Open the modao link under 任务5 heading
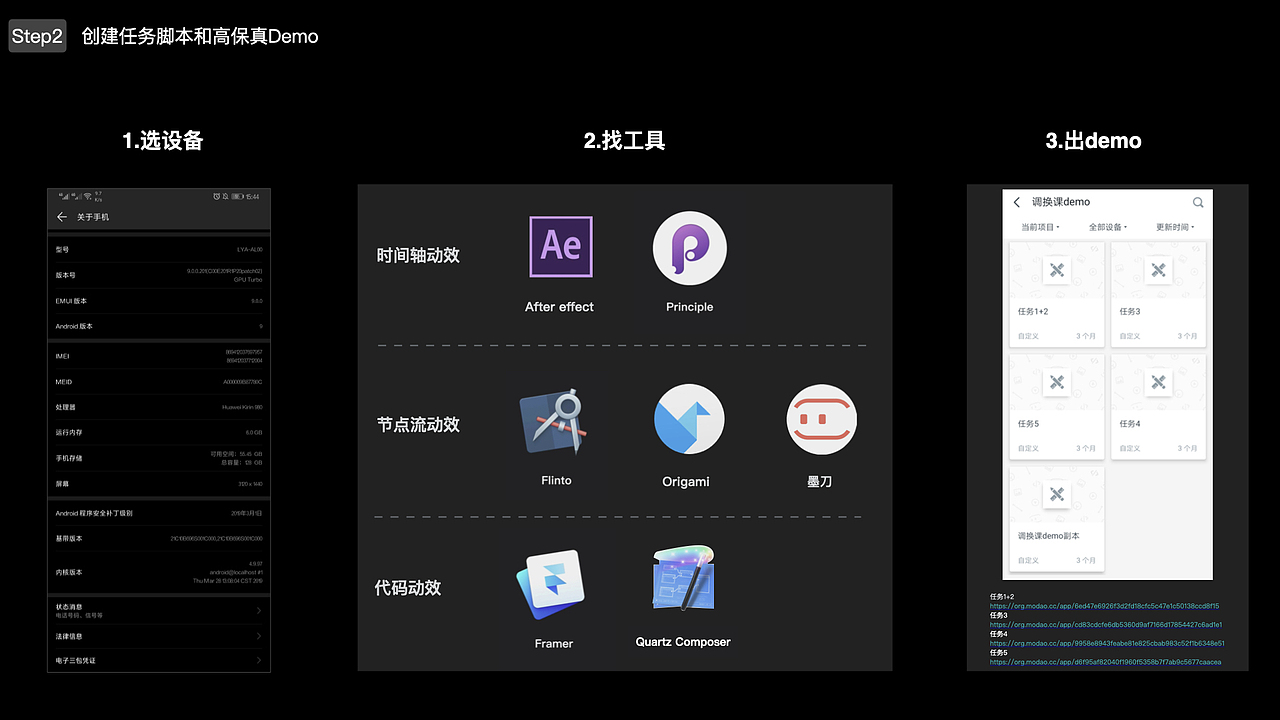This screenshot has width=1280, height=720. click(1105, 662)
